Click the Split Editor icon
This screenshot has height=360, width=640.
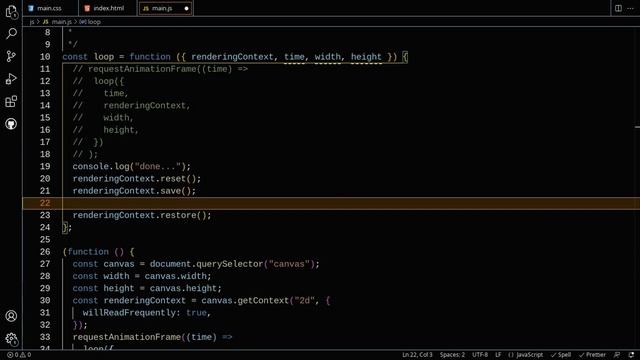618,8
